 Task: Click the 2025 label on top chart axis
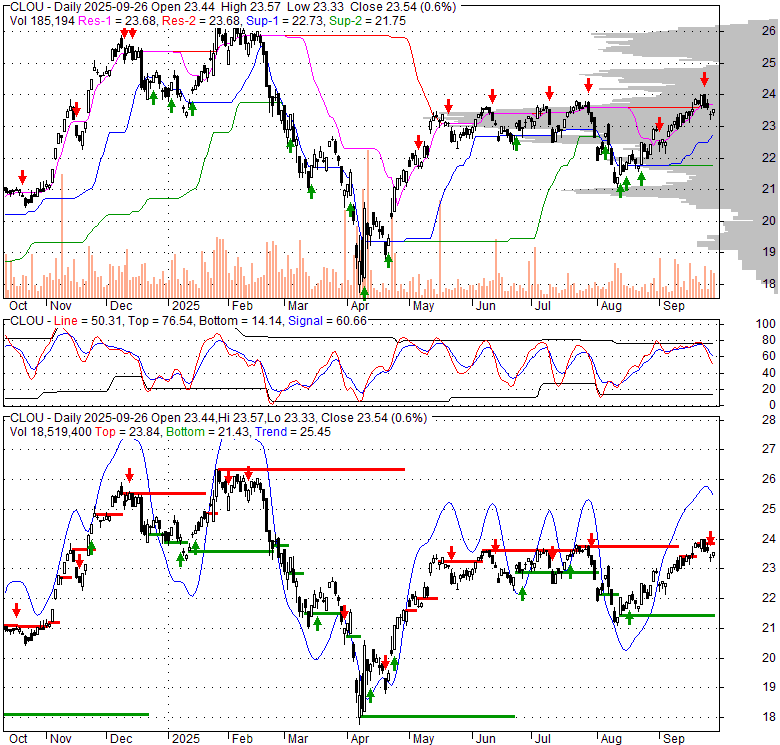coord(186,306)
